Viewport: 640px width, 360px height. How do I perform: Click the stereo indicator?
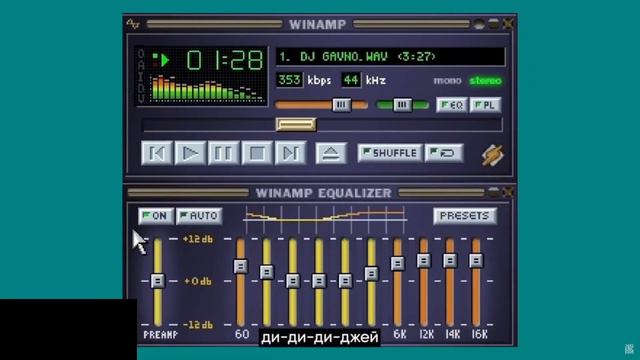(485, 81)
